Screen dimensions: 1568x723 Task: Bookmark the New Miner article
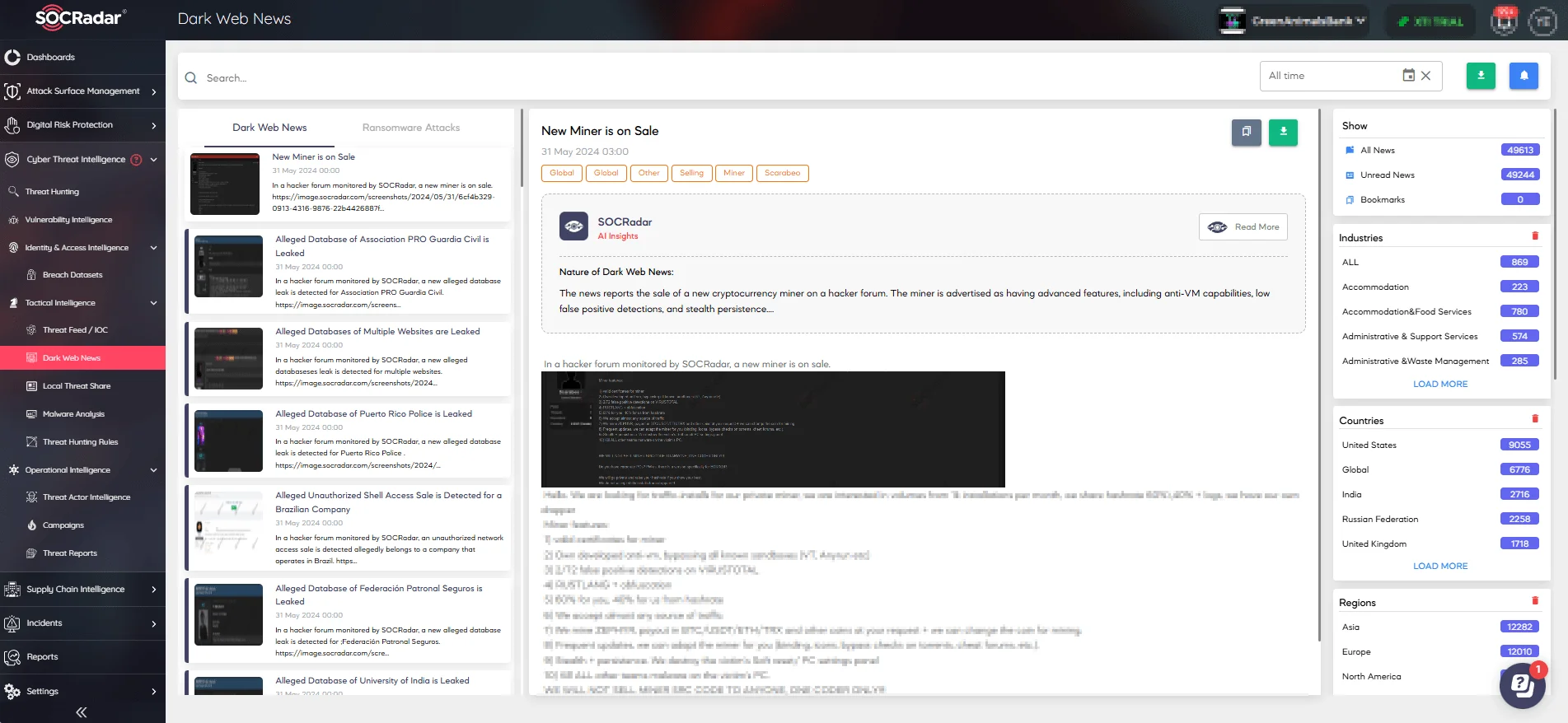(1247, 133)
